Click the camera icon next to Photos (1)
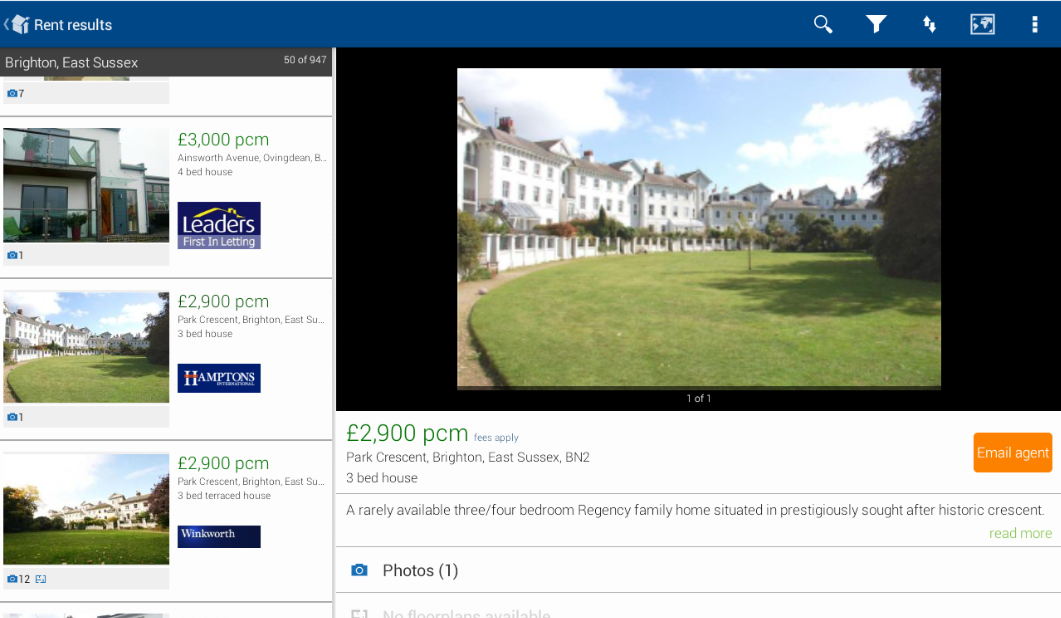 pyautogui.click(x=359, y=570)
